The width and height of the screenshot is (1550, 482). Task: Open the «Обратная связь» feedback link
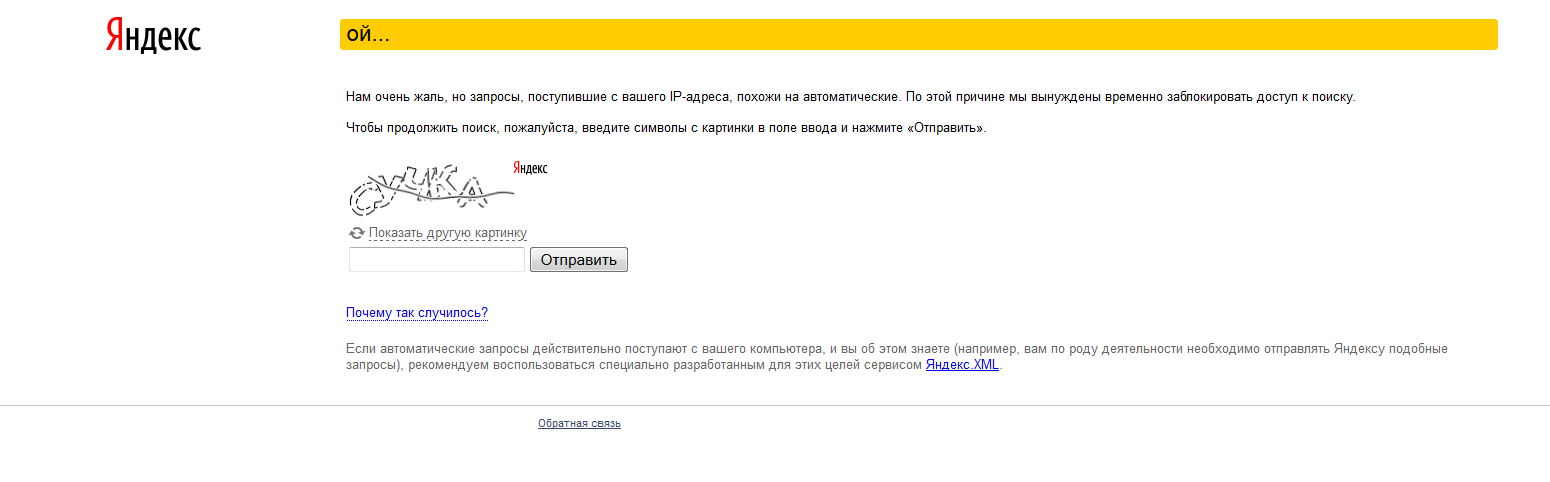coord(579,424)
